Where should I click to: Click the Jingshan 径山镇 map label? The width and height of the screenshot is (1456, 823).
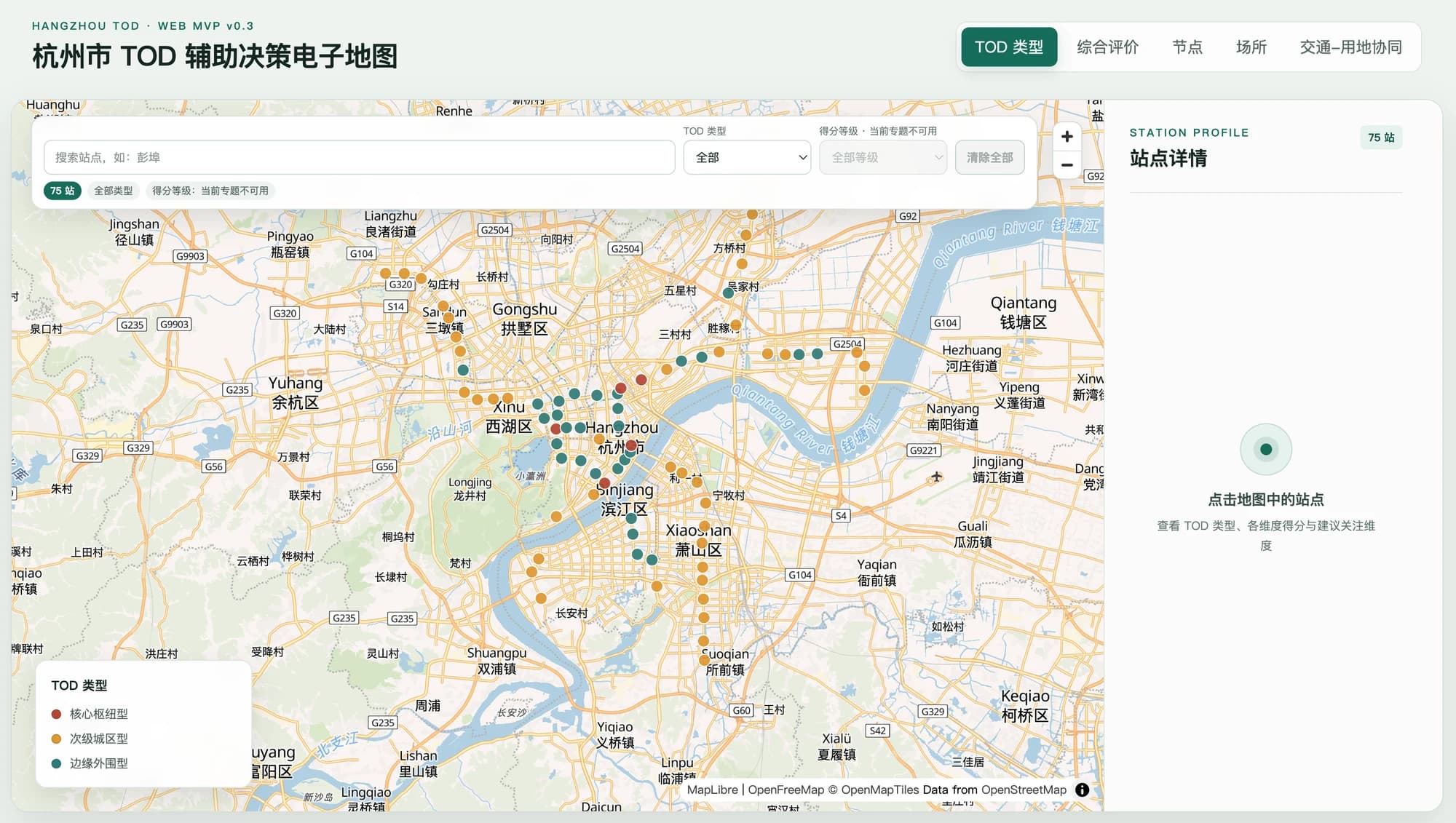(x=134, y=232)
